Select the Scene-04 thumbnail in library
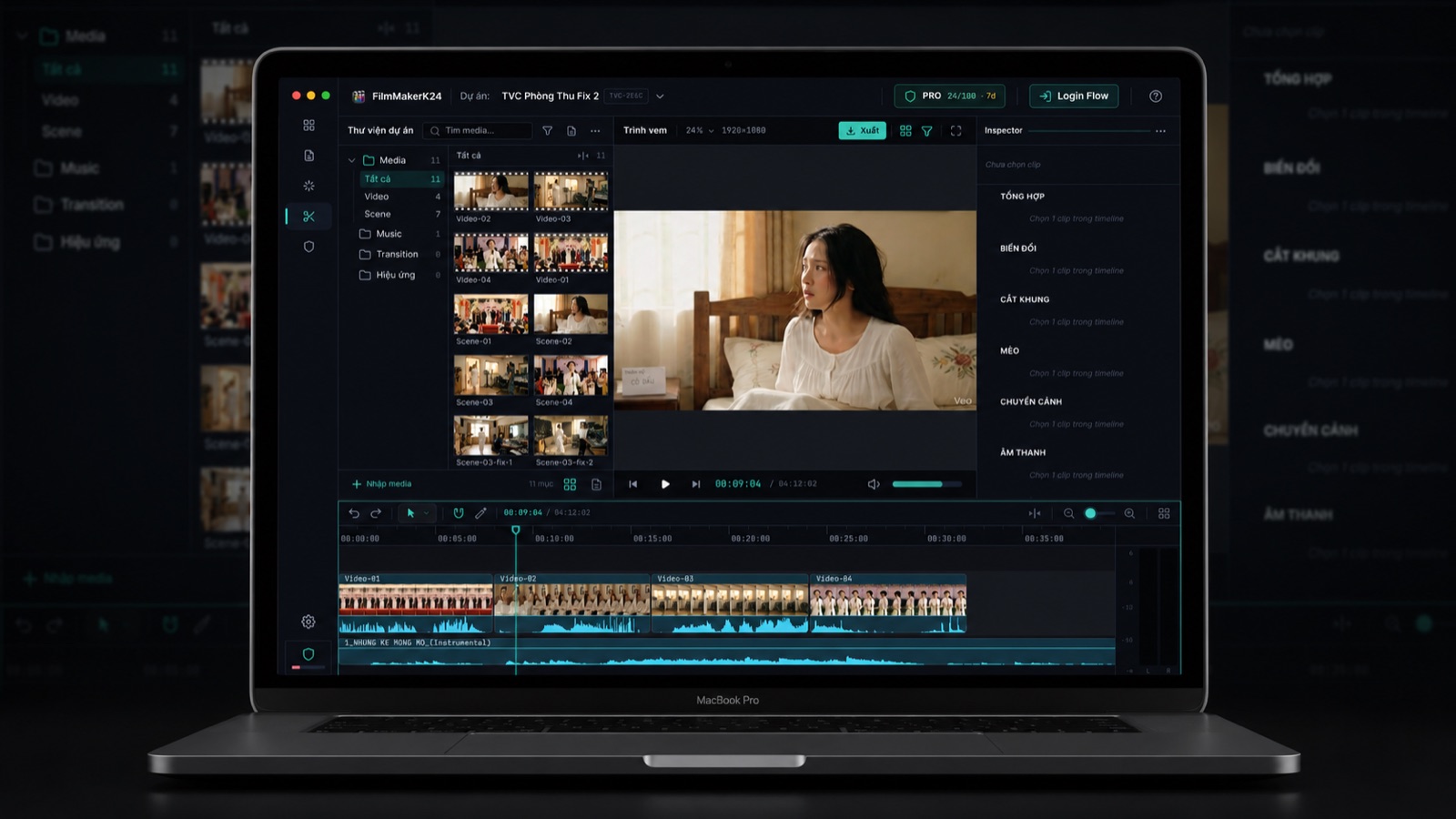 (x=571, y=375)
